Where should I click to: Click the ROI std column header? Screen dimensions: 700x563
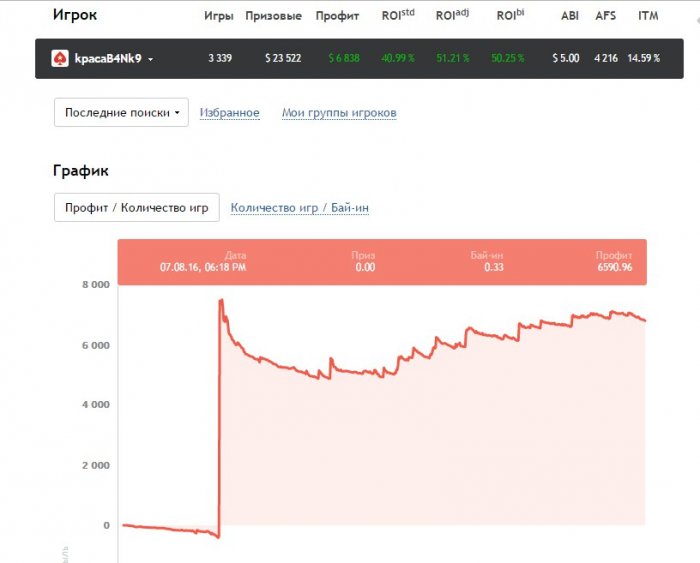(x=398, y=15)
